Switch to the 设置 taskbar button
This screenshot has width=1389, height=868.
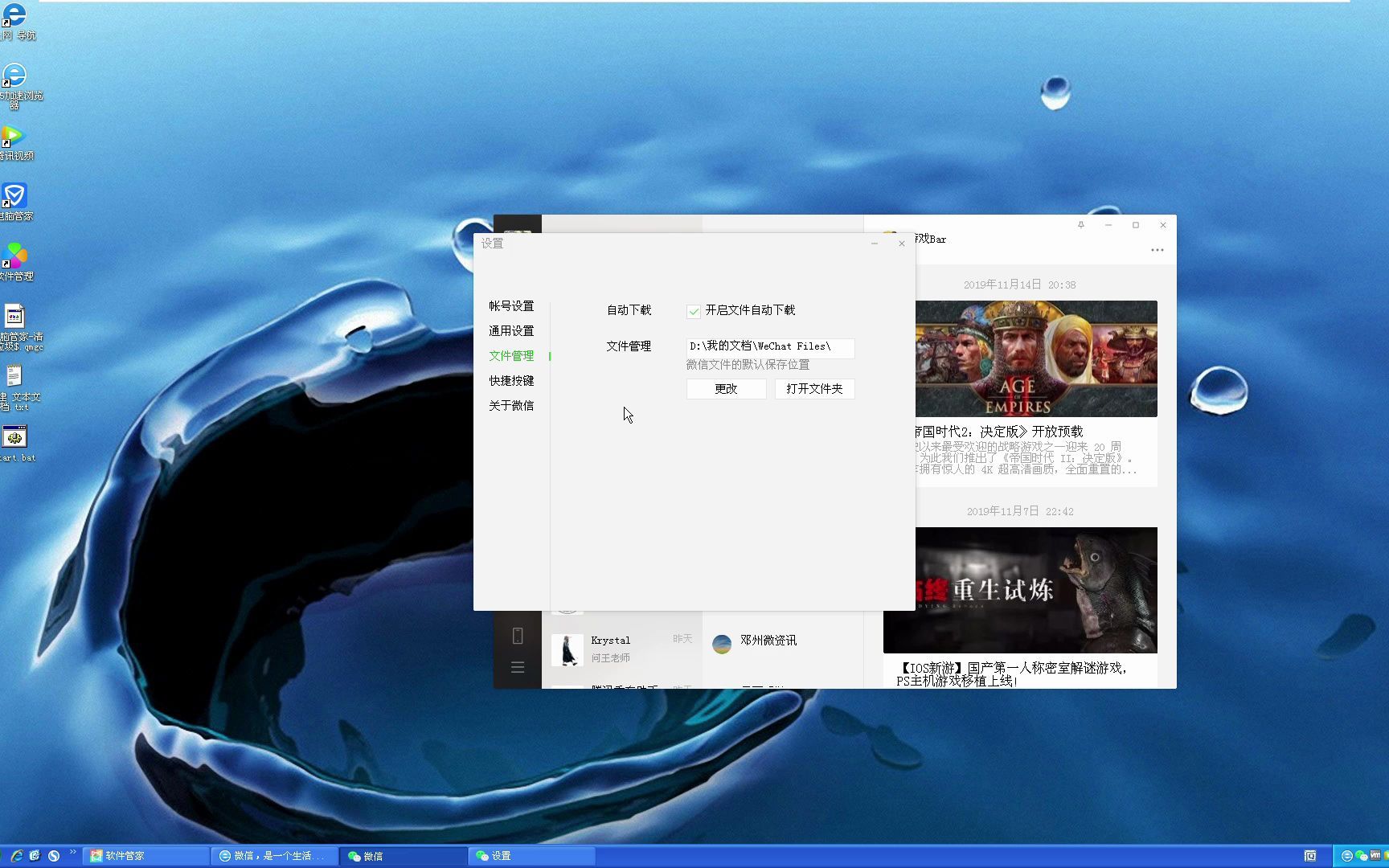pos(531,856)
